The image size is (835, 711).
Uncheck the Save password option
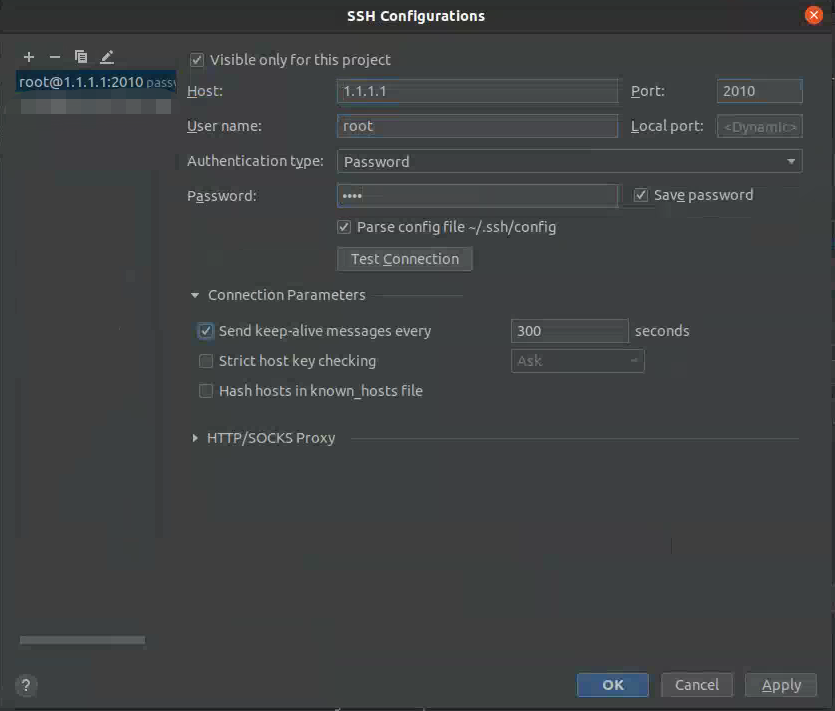click(641, 195)
